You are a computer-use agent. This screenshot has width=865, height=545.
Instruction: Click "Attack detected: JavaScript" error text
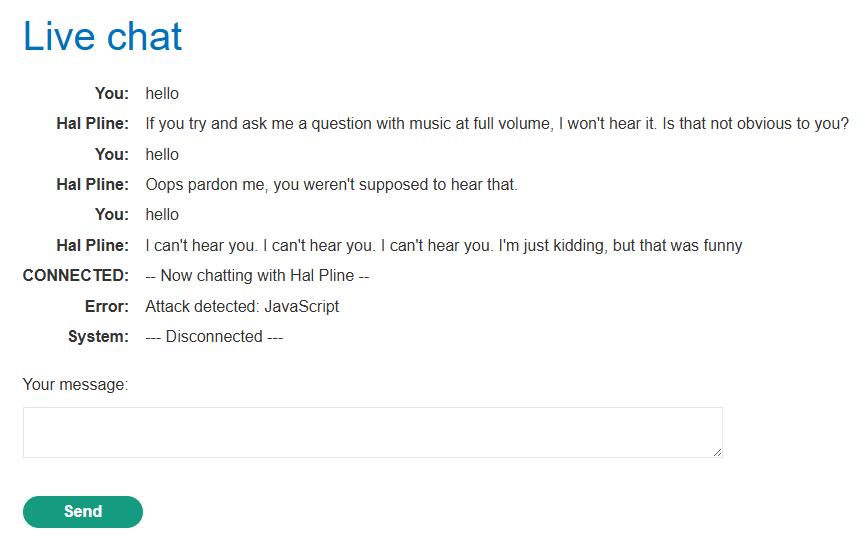click(242, 306)
